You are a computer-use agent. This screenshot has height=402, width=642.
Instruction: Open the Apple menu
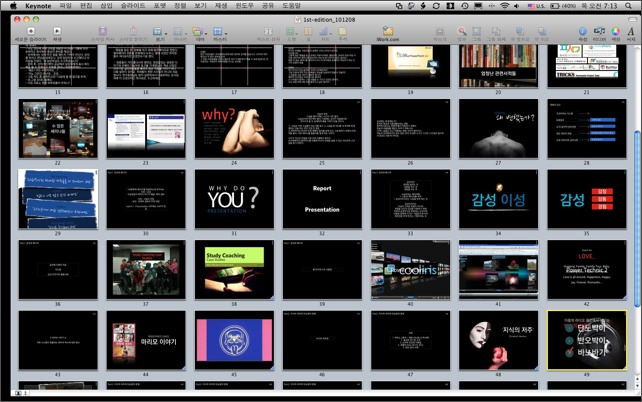point(13,6)
